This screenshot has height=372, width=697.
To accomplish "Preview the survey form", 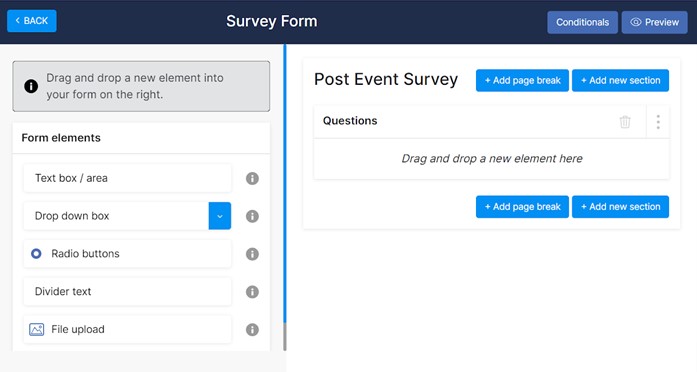I will pos(654,22).
